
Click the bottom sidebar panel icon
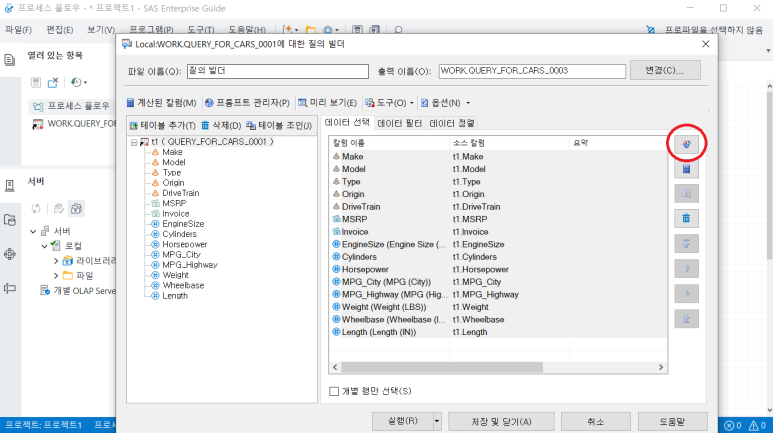10,289
